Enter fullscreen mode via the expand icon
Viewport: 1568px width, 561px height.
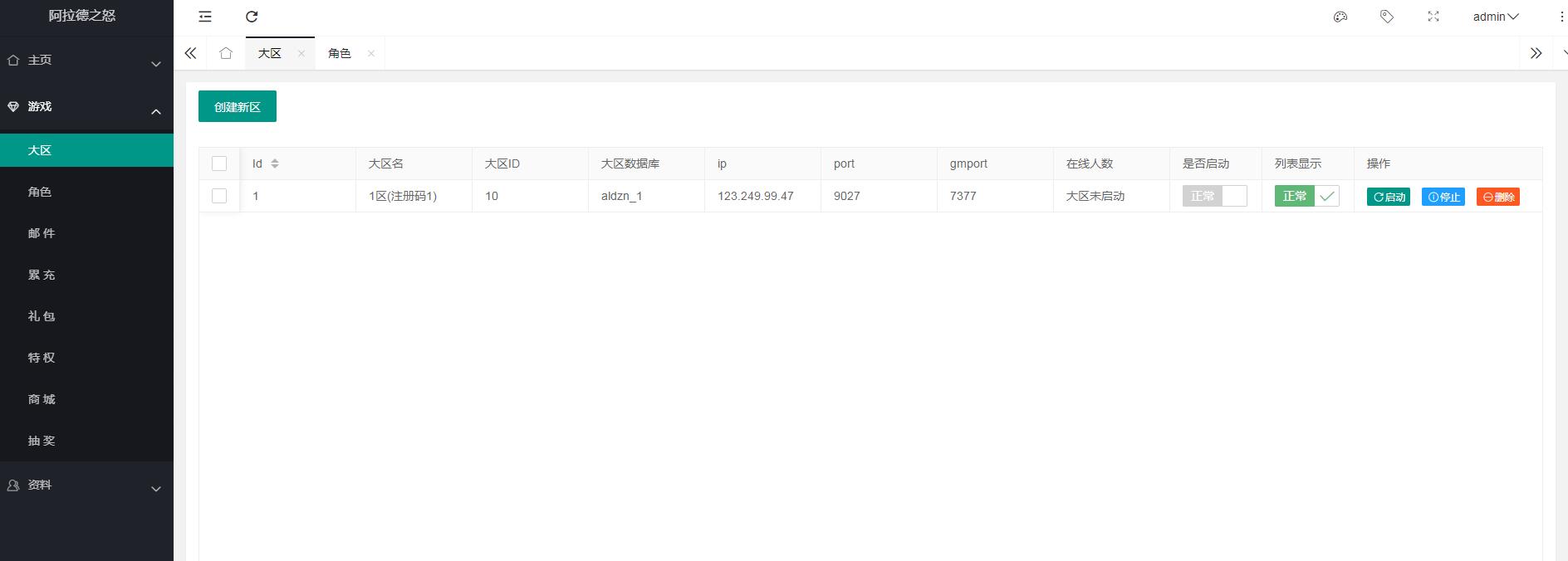(x=1433, y=17)
